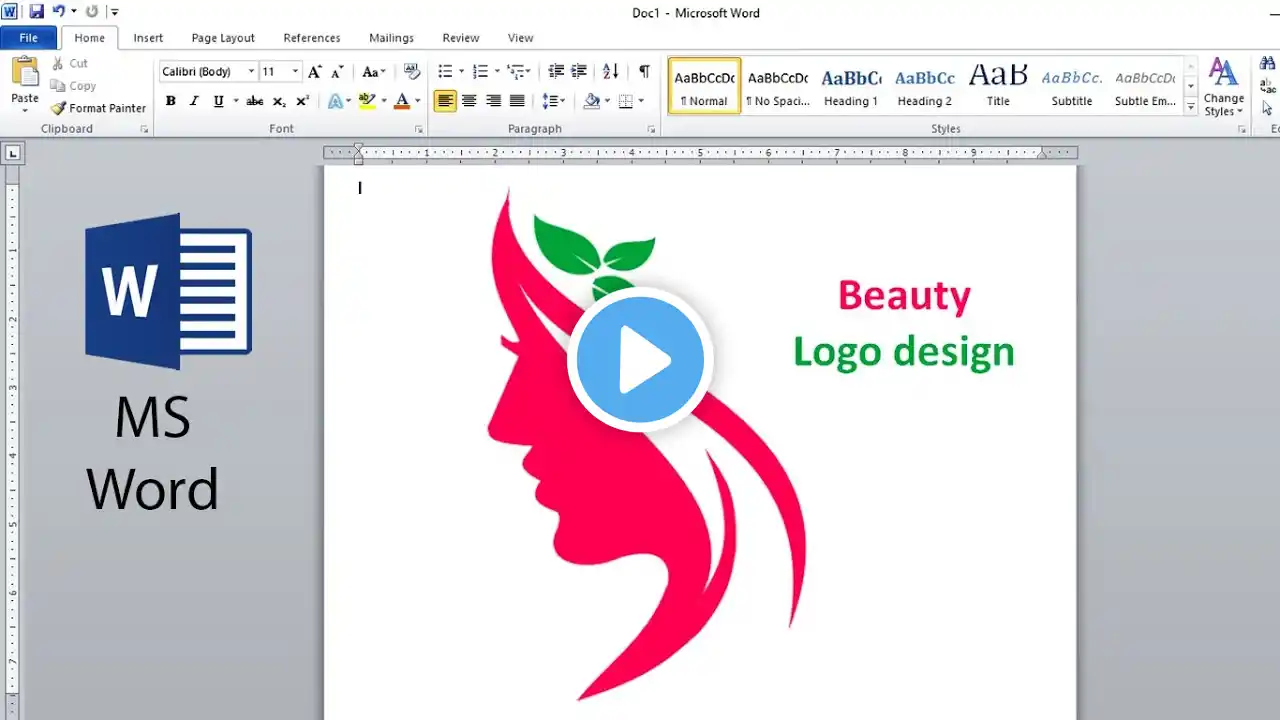Screen dimensions: 1280x720
Task: Open the Page Layout tab
Action: click(x=223, y=38)
